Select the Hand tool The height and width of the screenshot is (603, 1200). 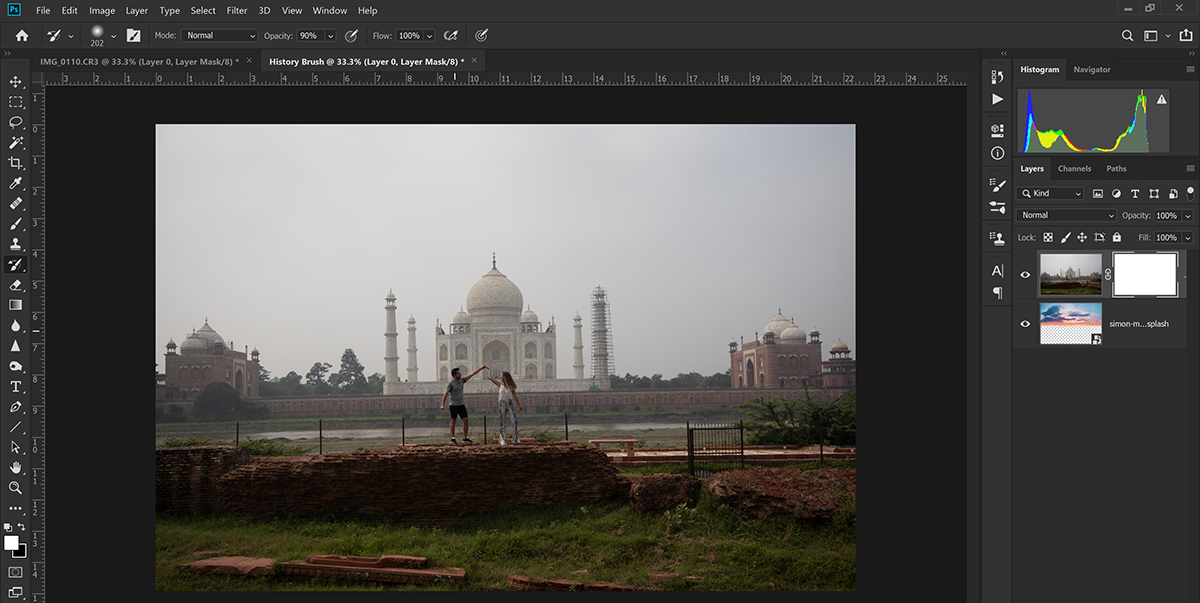pyautogui.click(x=15, y=467)
